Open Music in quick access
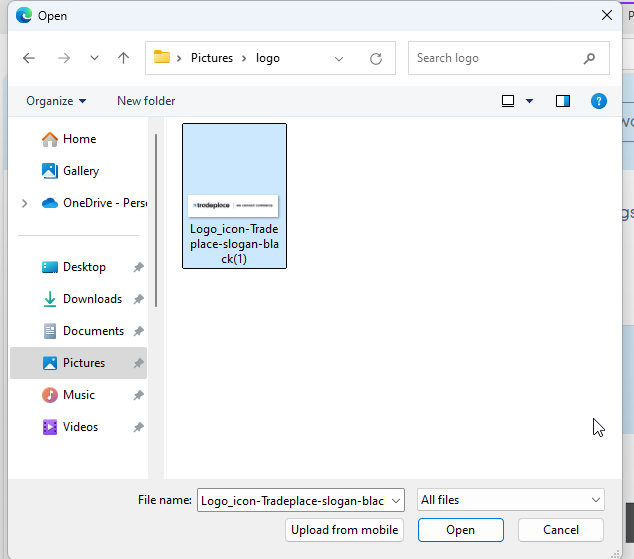This screenshot has width=634, height=559. click(x=78, y=394)
